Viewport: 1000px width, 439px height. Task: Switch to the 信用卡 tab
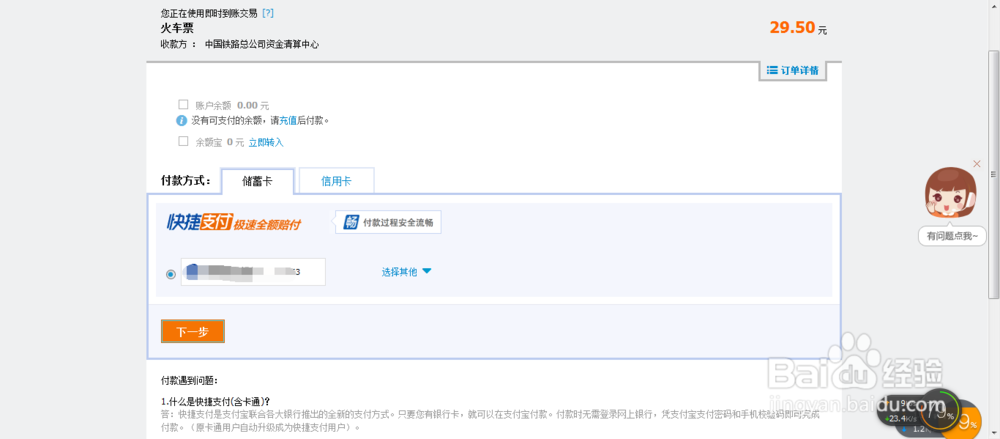pos(336,181)
